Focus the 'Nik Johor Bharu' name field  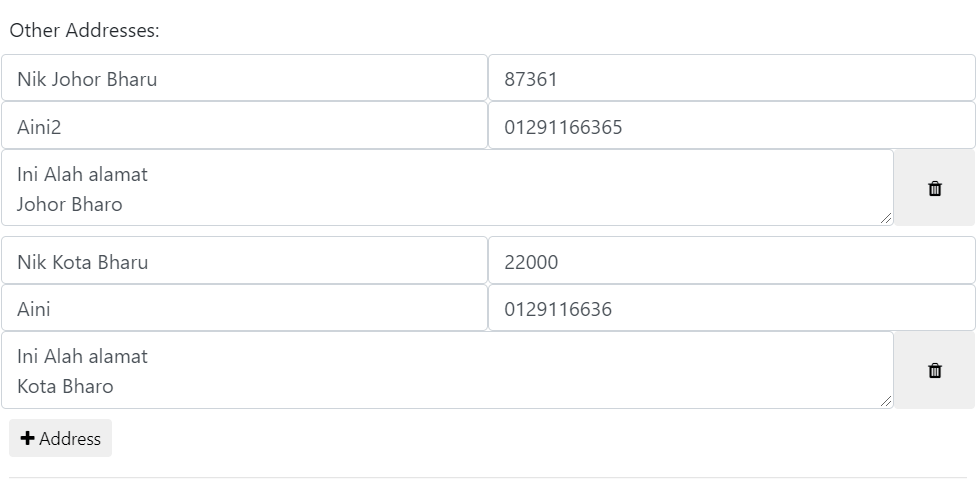tap(244, 78)
